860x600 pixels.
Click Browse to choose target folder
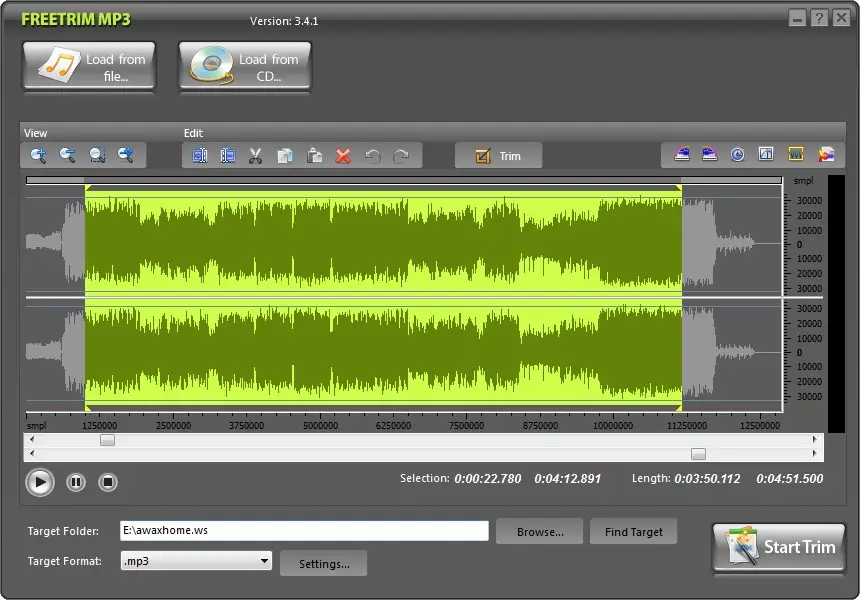point(540,531)
